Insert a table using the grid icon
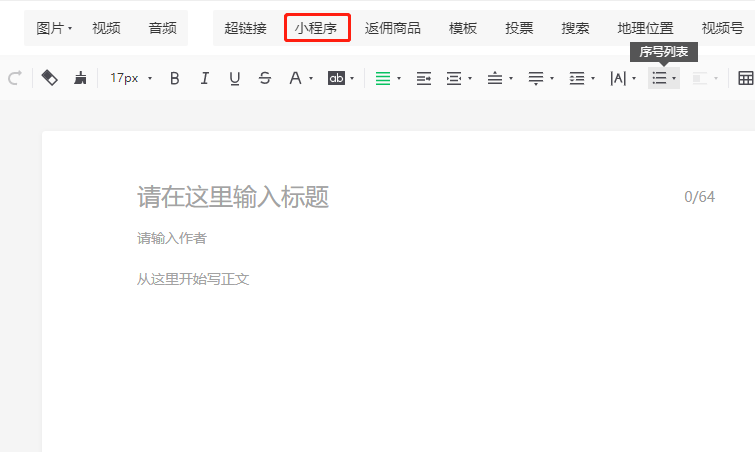The height and width of the screenshot is (452, 755). 746,78
